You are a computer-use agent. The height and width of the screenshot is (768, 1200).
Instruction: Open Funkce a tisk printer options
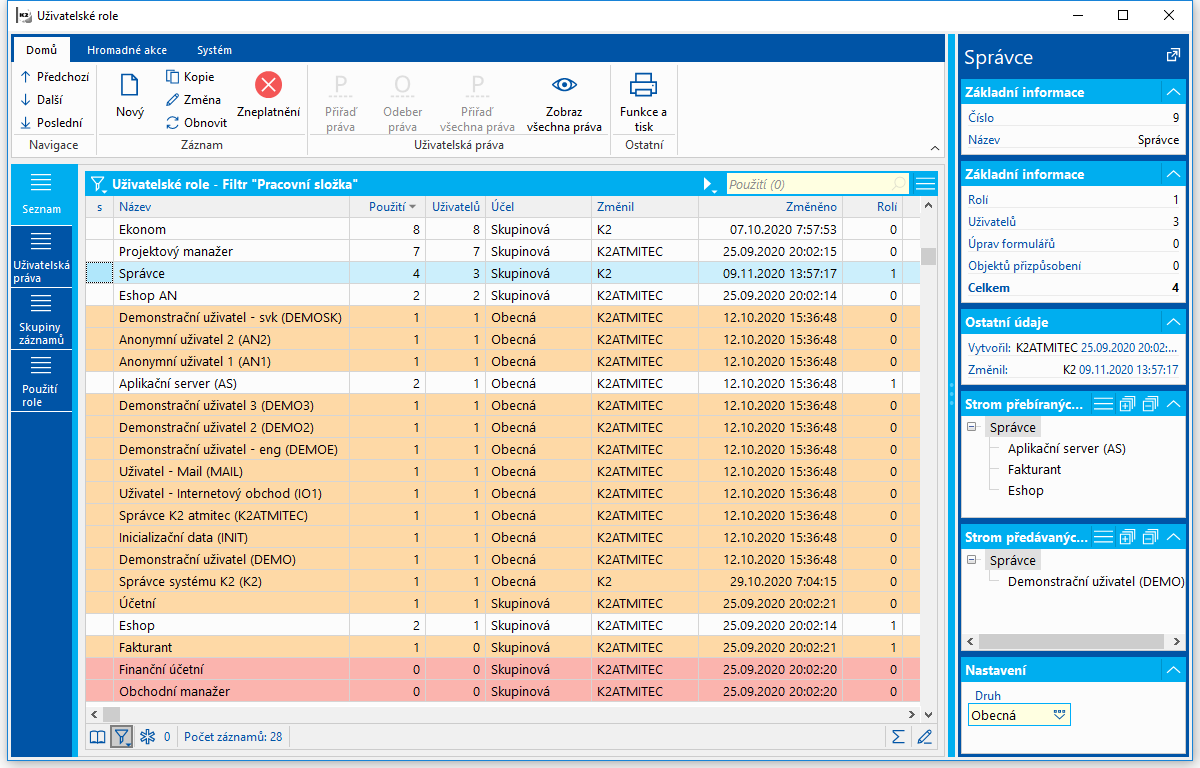coord(643,102)
